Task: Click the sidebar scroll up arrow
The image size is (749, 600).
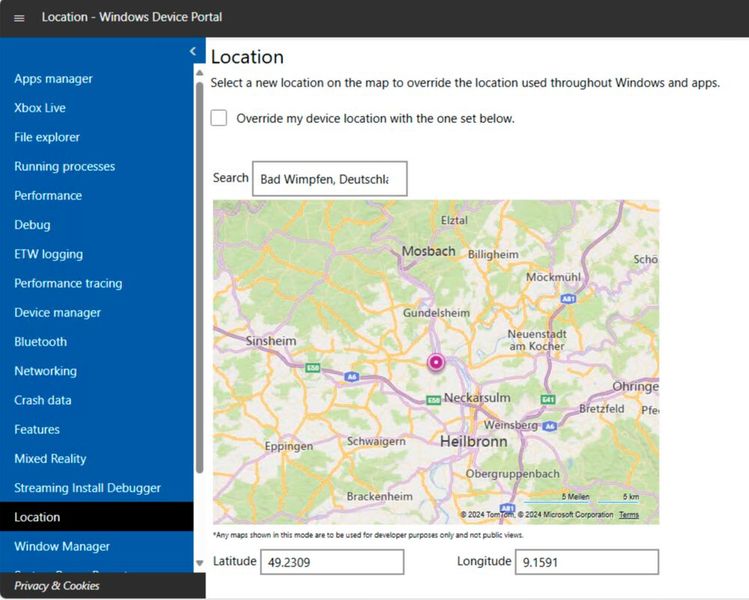Action: pyautogui.click(x=200, y=73)
